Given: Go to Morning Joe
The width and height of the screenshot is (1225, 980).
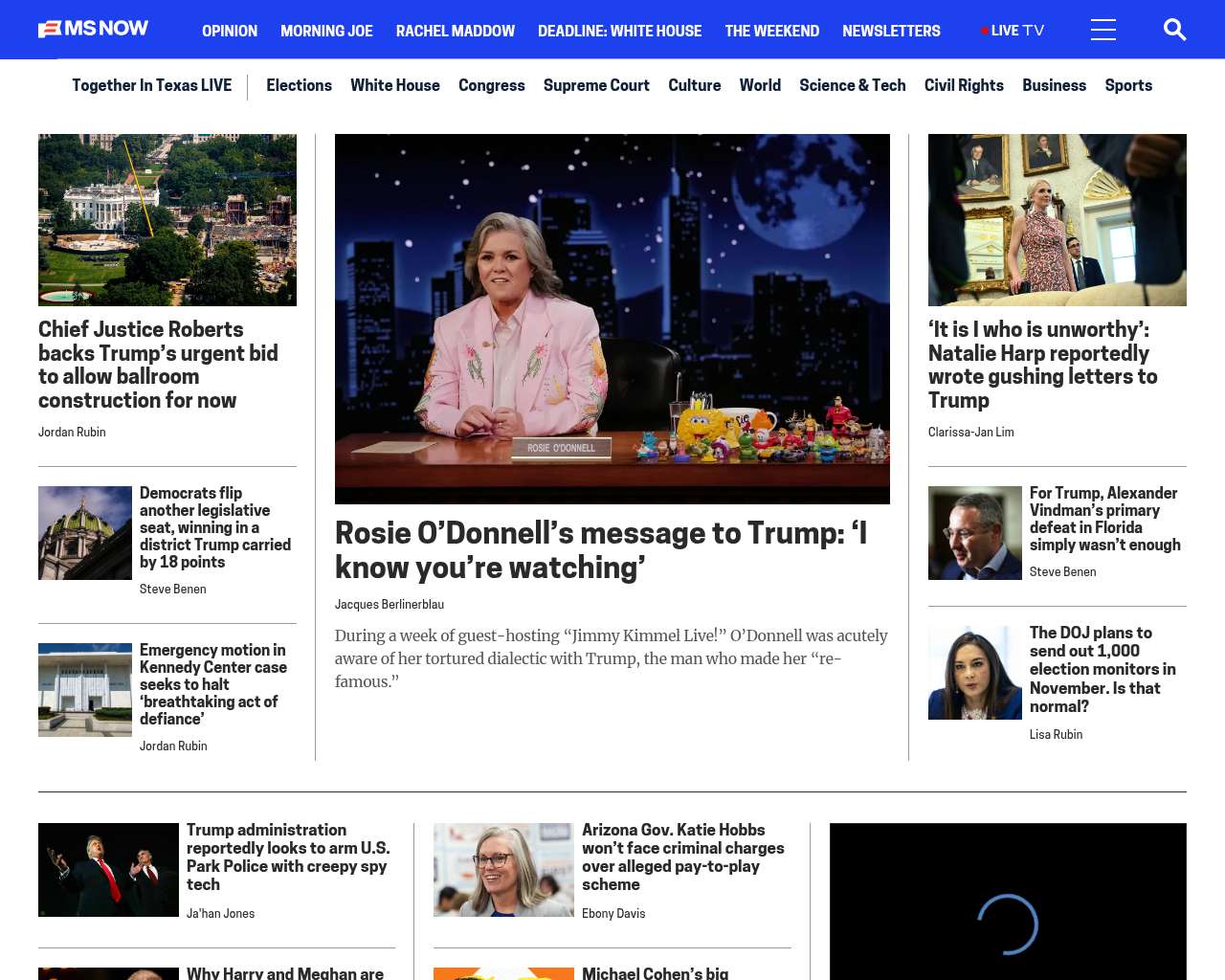Looking at the screenshot, I should point(326,31).
